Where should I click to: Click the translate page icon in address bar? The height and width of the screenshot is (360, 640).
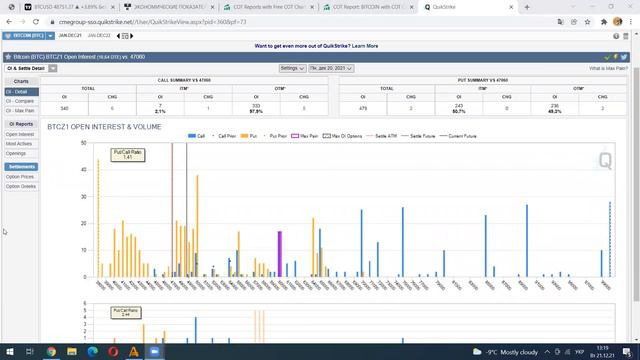point(560,22)
